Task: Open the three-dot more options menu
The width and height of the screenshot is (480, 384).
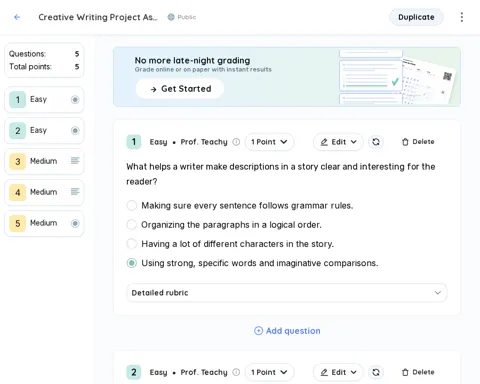Action: (462, 17)
